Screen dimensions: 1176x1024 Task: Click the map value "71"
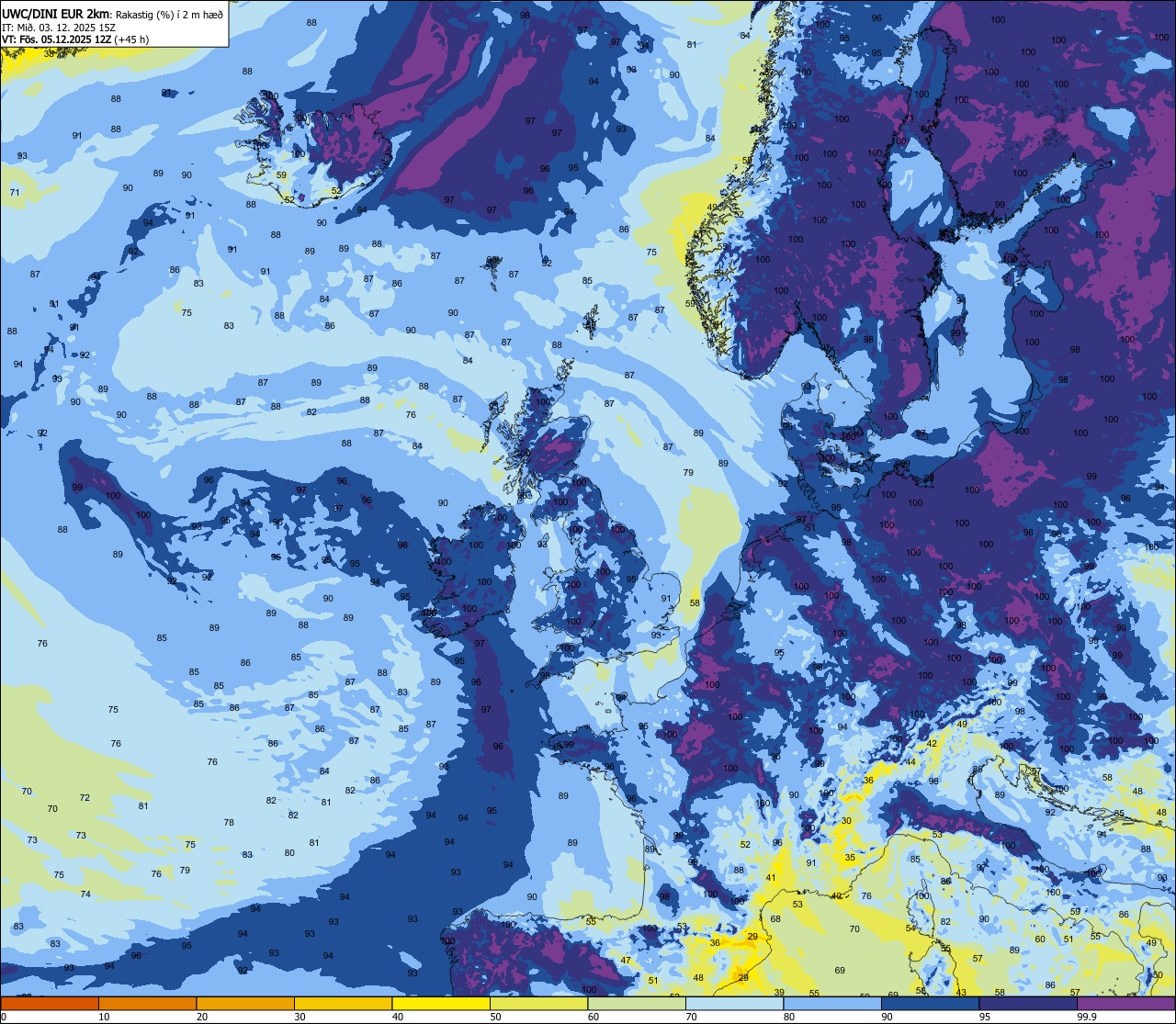tap(15, 192)
